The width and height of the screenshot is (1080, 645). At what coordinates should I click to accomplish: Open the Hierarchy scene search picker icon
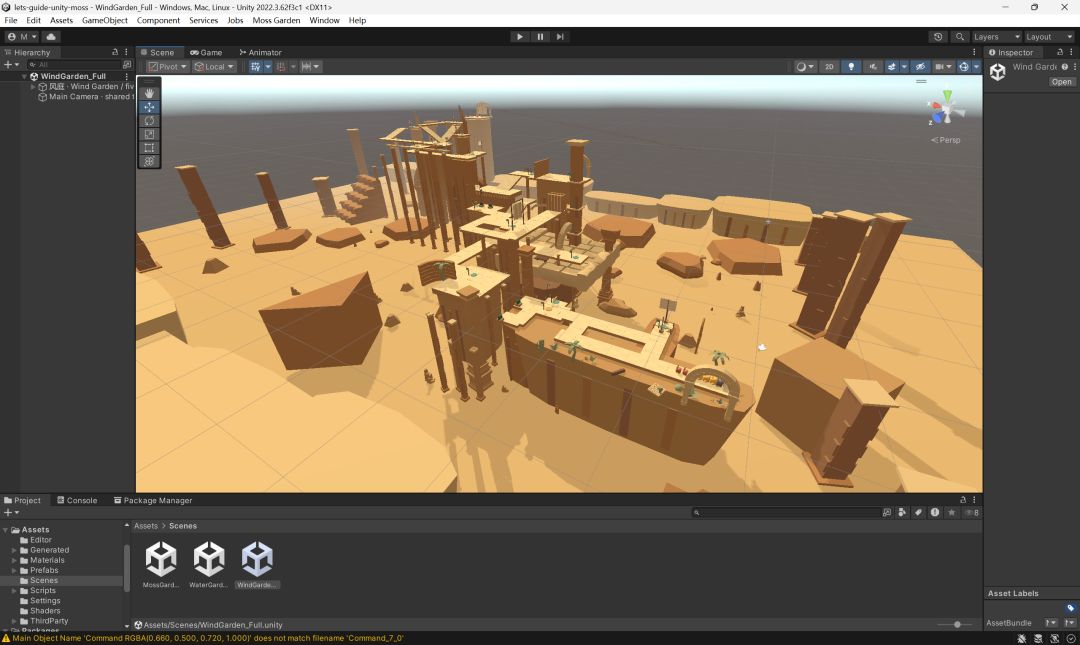[x=127, y=65]
